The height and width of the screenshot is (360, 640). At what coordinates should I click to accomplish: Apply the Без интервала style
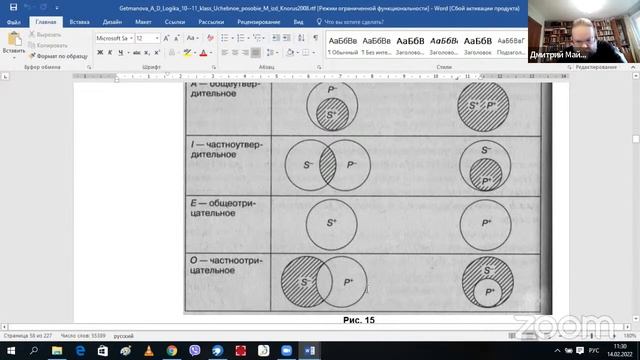click(x=376, y=45)
